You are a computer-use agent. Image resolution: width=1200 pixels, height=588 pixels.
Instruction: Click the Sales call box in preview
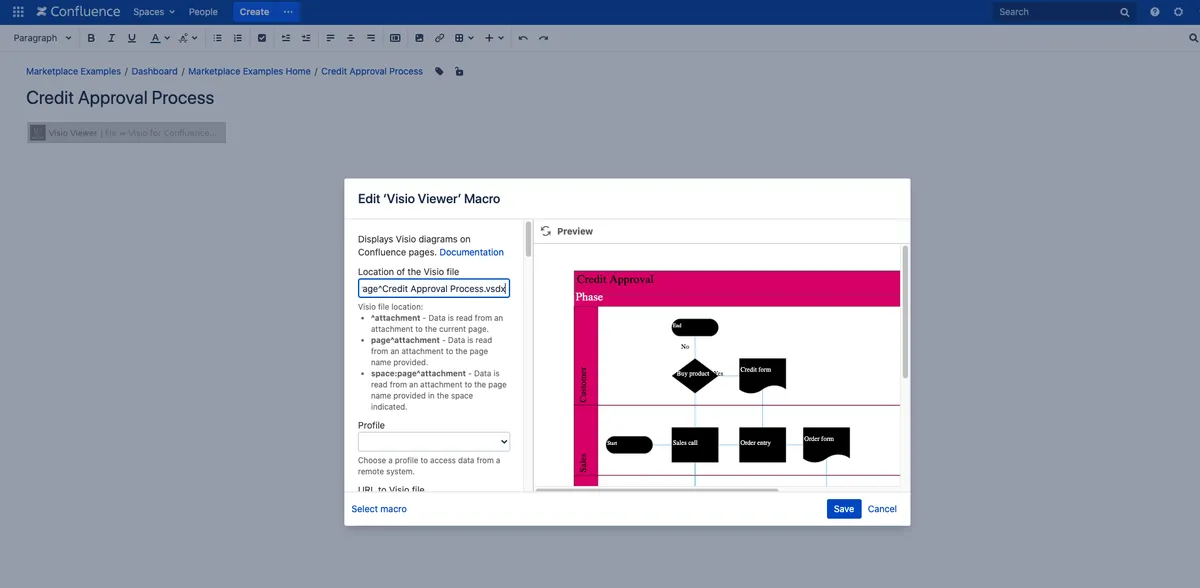695,444
